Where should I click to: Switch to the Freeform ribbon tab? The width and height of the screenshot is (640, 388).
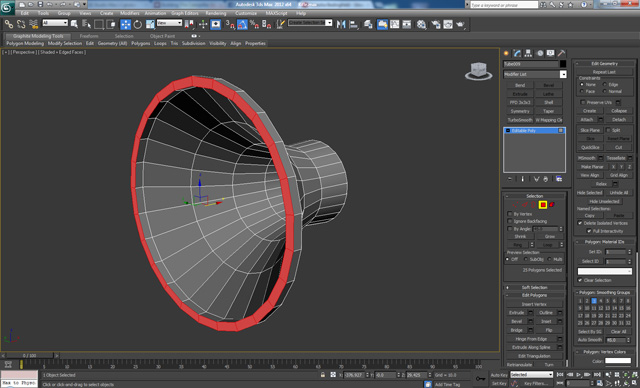coord(89,36)
